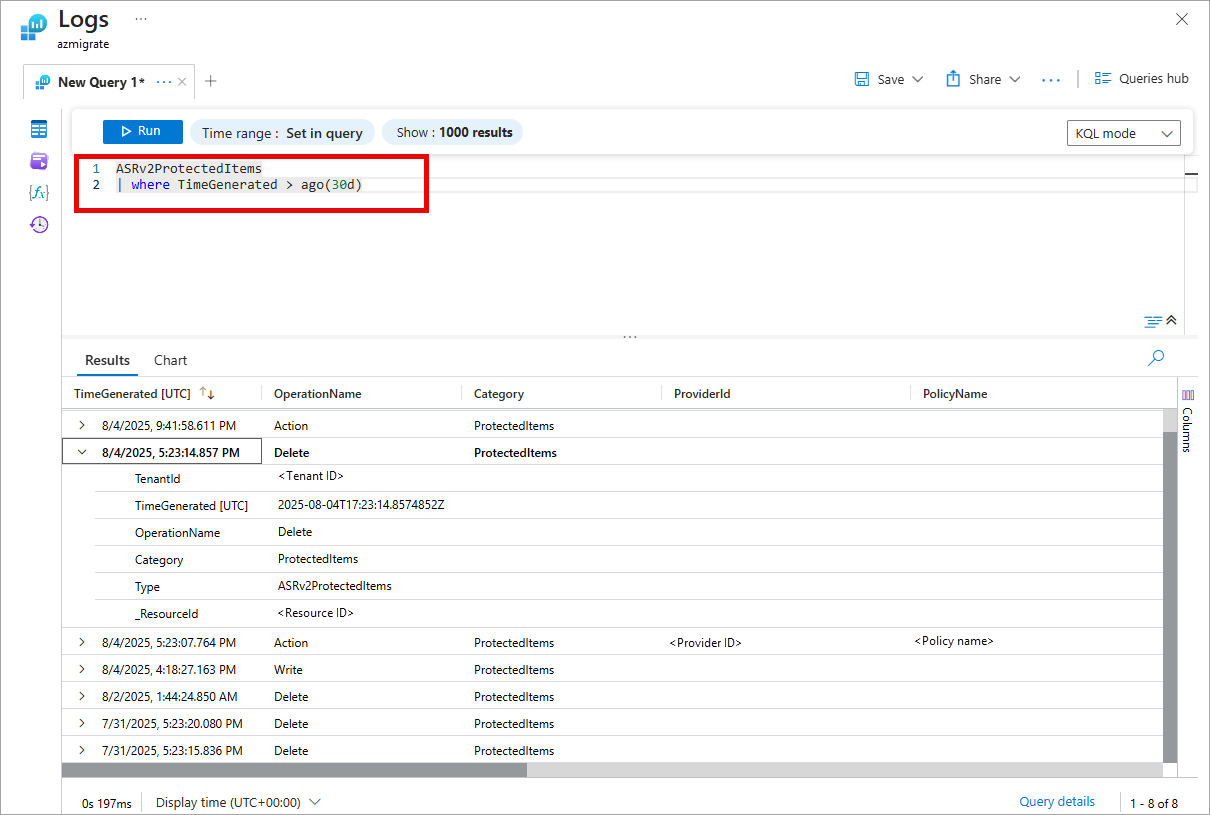
Task: Collapse the query editor with chevron
Action: [x=1172, y=320]
